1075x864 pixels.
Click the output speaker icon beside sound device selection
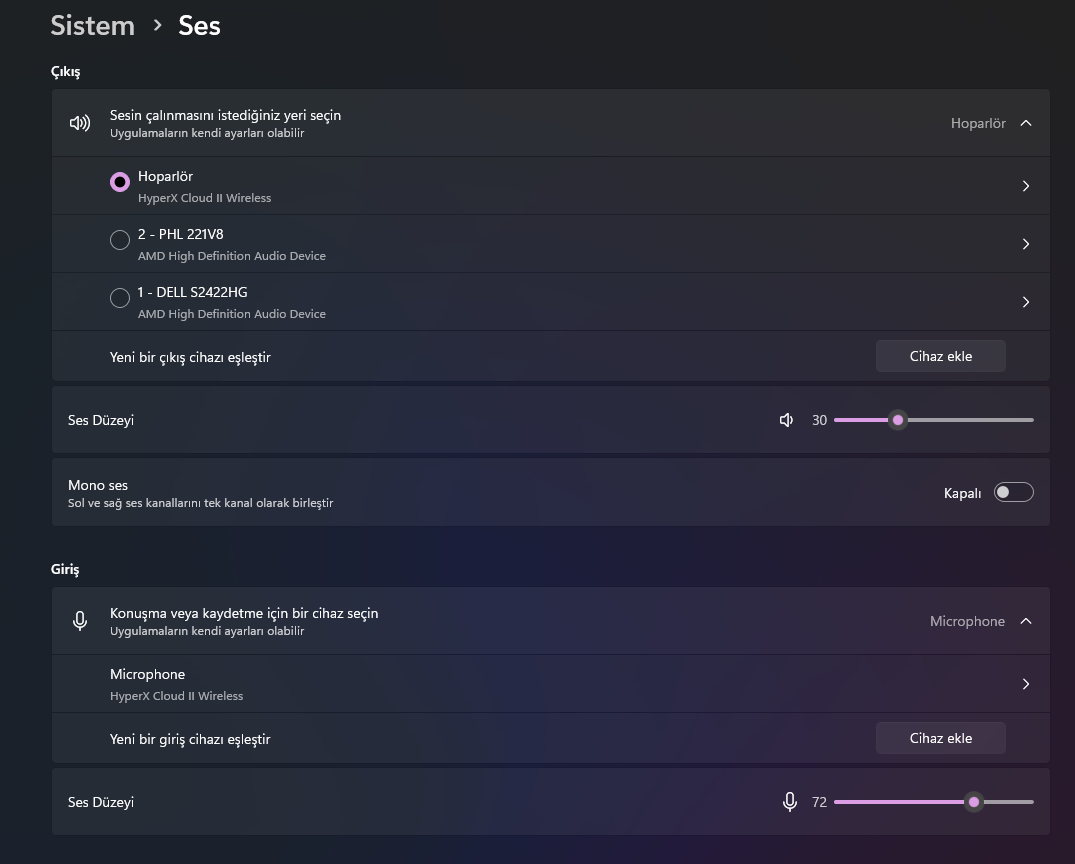click(80, 123)
